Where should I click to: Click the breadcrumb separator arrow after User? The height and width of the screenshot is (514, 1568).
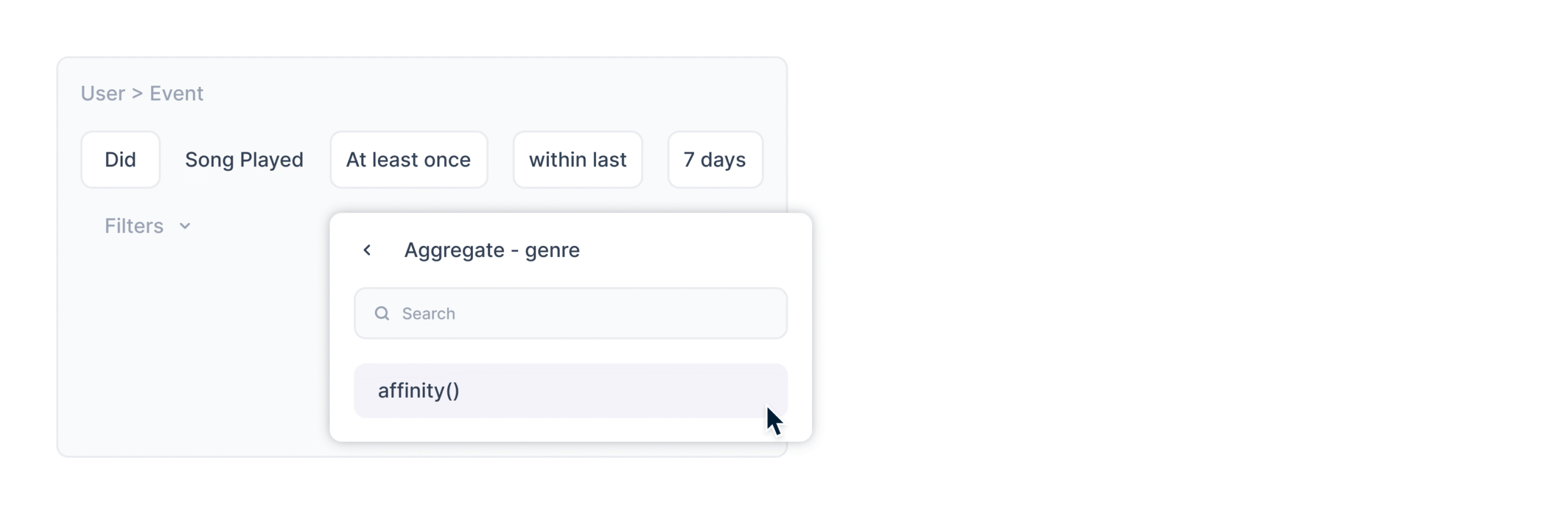click(x=137, y=94)
